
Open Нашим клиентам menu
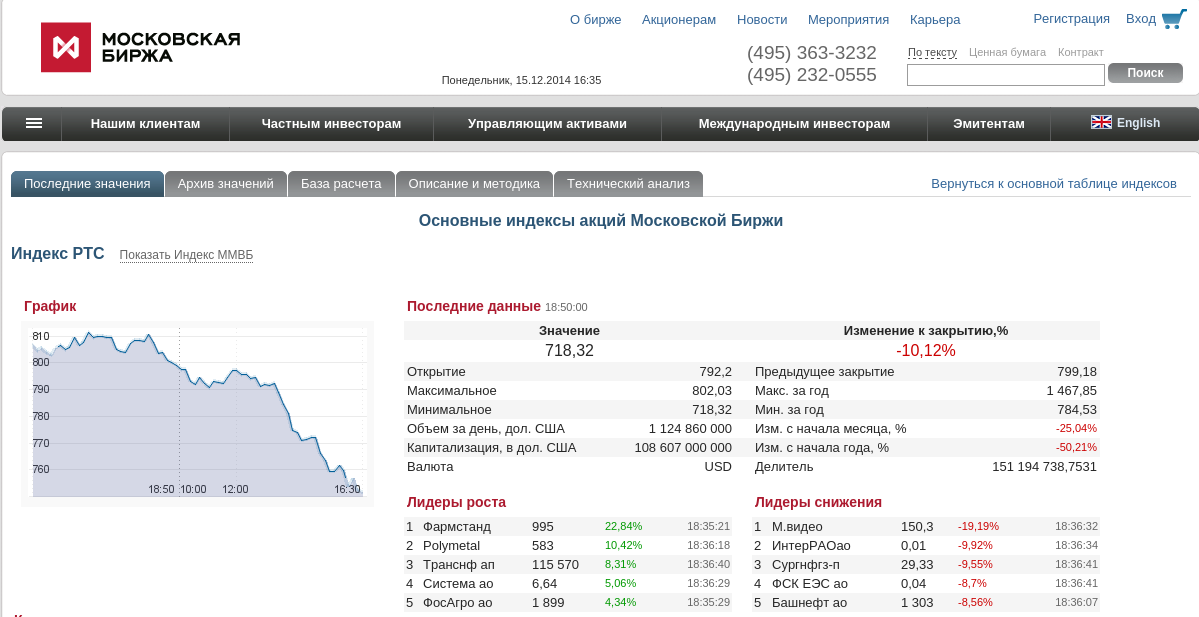pos(145,124)
